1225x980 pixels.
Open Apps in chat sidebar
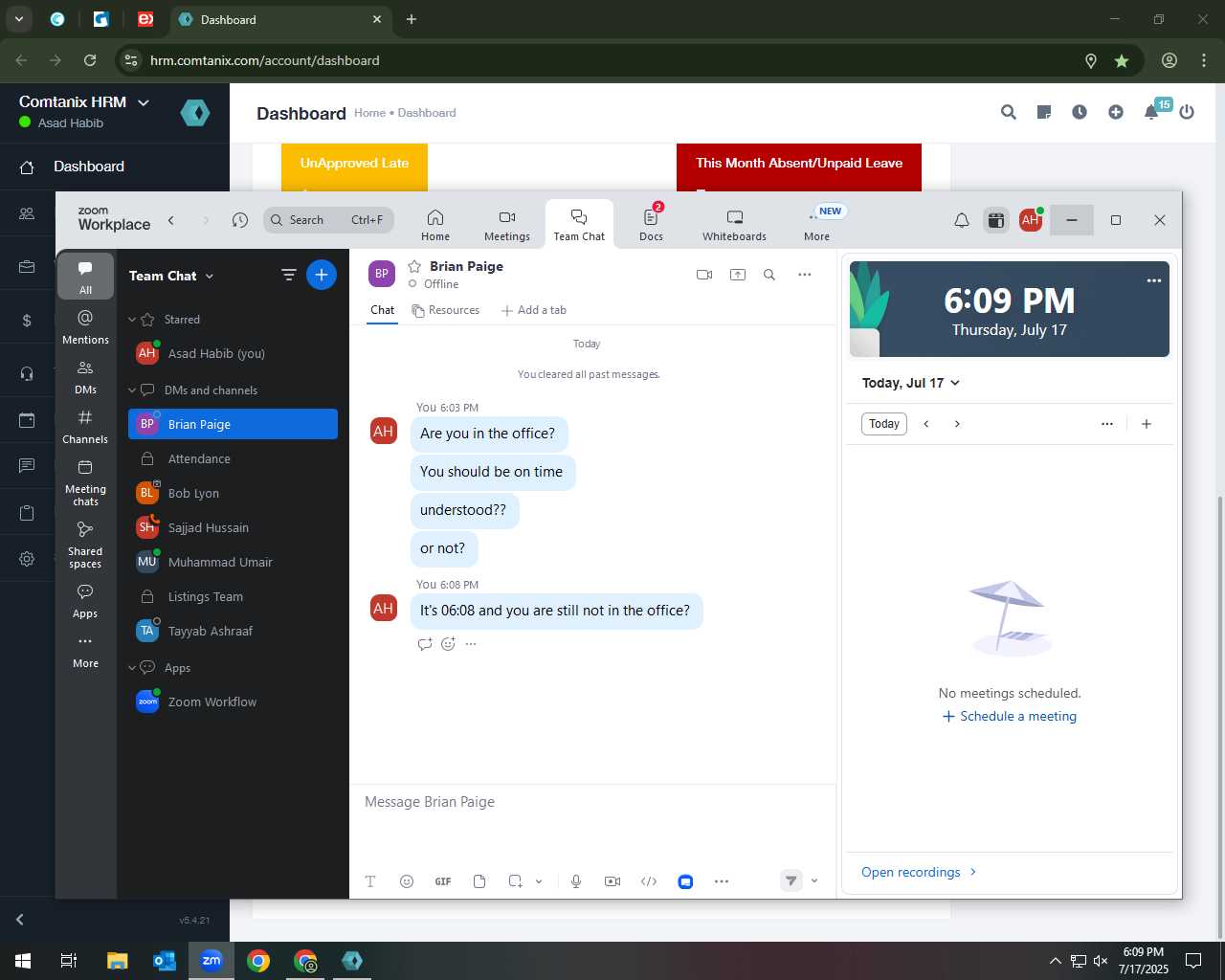[x=85, y=601]
